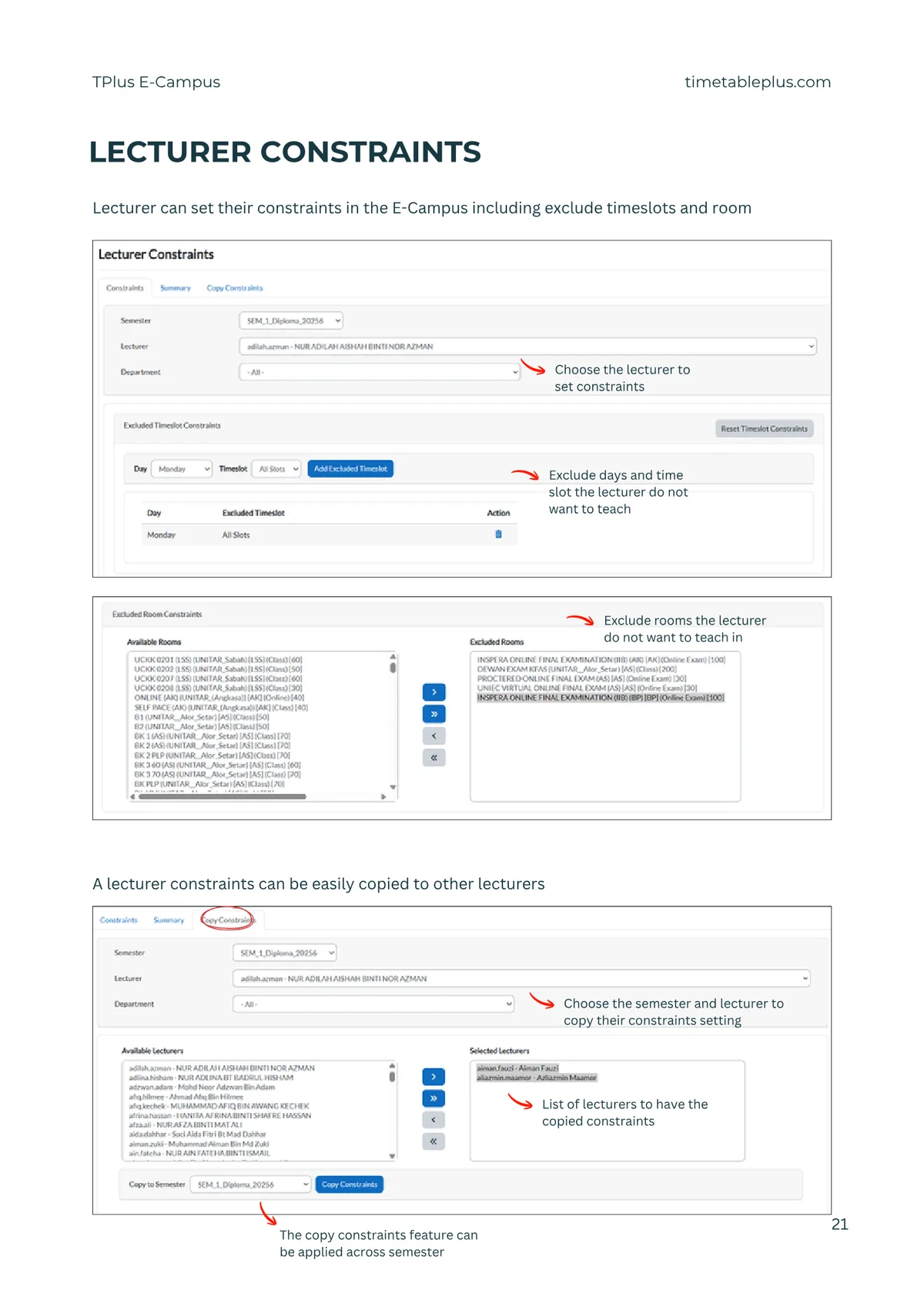Select room UCKK 0208 (LSS) in Available Rooms

point(218,688)
